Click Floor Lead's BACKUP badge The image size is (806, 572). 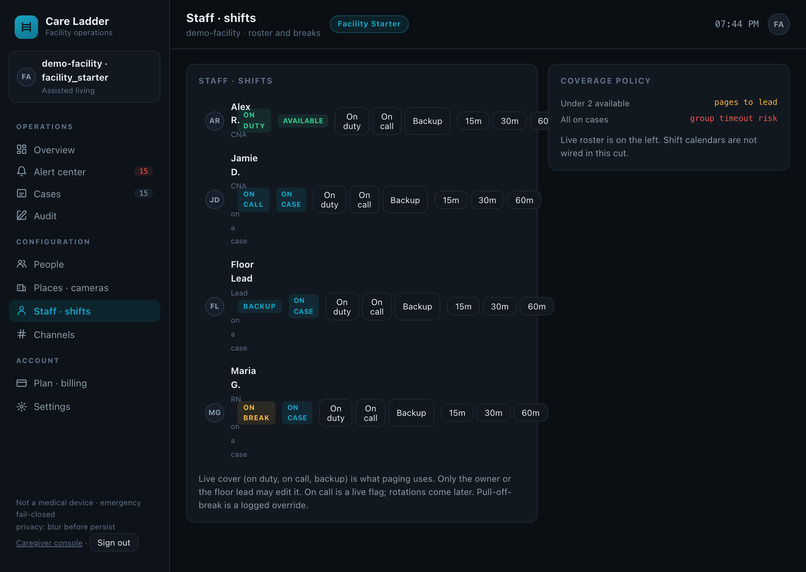[259, 306]
